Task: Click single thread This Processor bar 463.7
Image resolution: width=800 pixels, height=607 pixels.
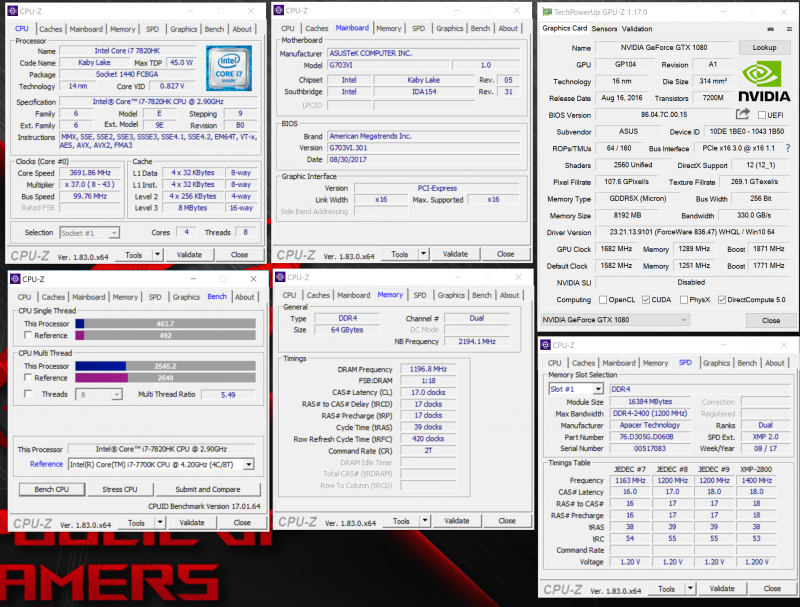Action: (x=165, y=323)
